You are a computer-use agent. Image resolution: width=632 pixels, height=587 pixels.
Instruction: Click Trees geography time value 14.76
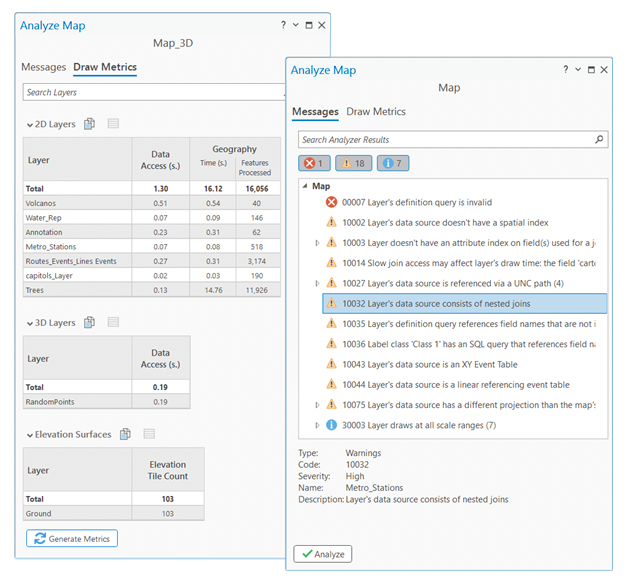click(213, 290)
